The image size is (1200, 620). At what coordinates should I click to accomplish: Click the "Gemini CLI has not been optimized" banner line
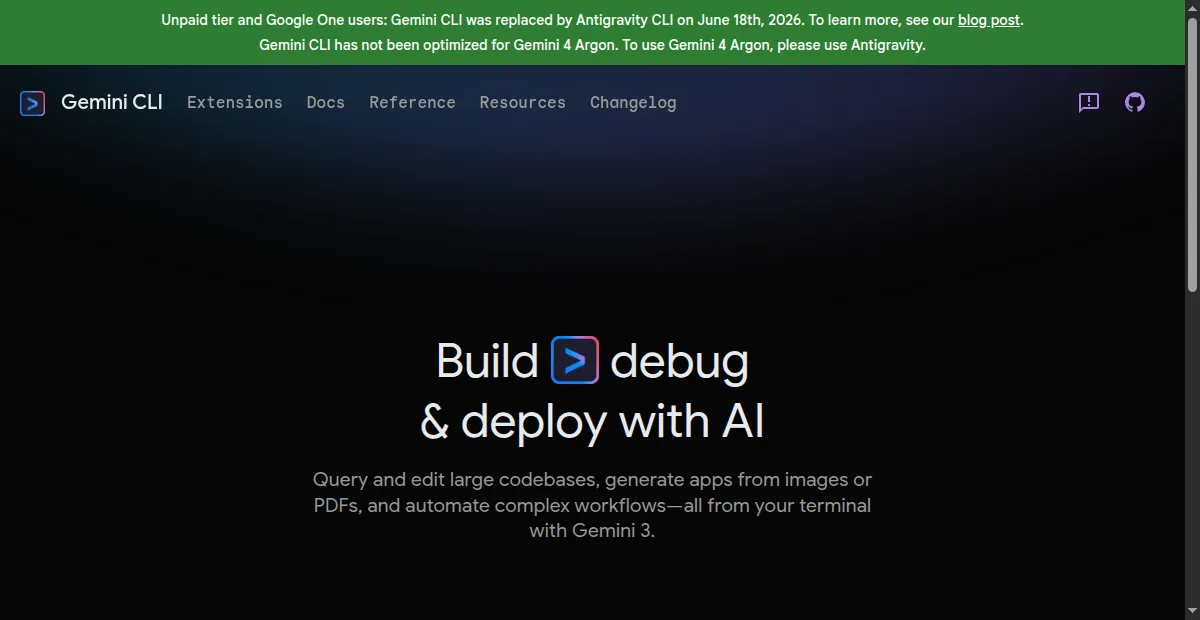point(592,45)
